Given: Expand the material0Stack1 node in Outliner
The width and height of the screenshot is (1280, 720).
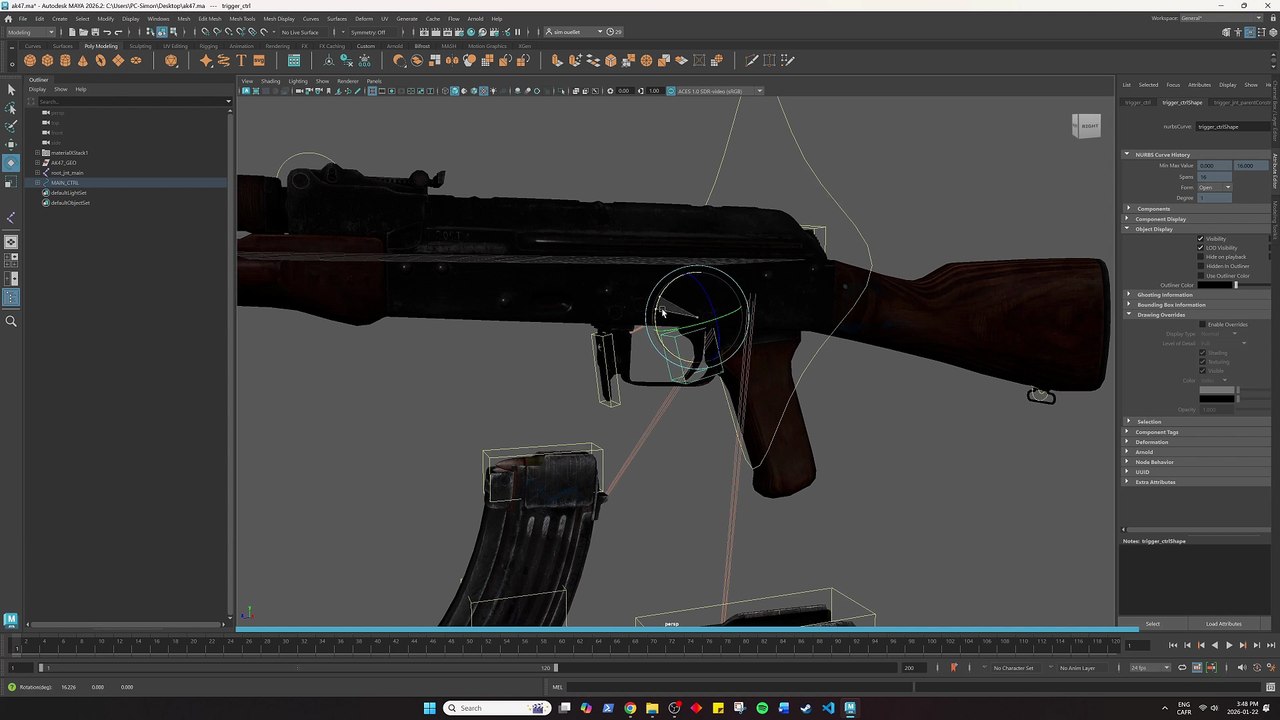Looking at the screenshot, I should (x=37, y=153).
